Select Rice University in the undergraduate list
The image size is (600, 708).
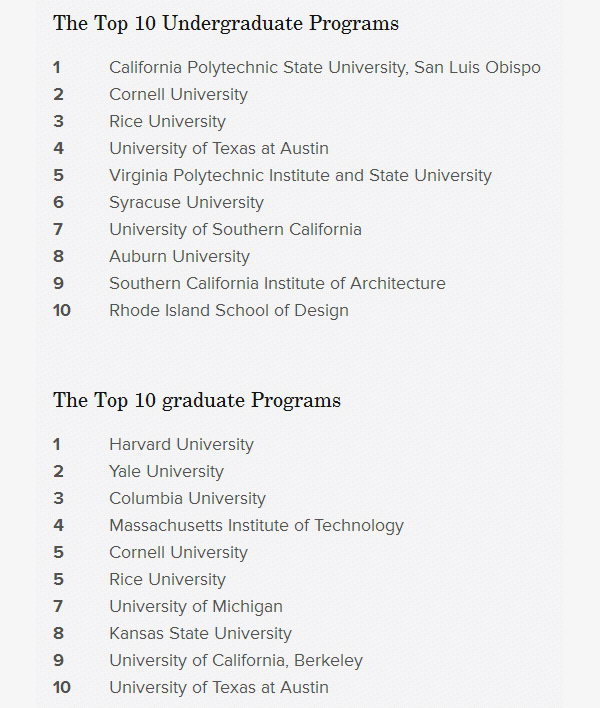point(167,122)
